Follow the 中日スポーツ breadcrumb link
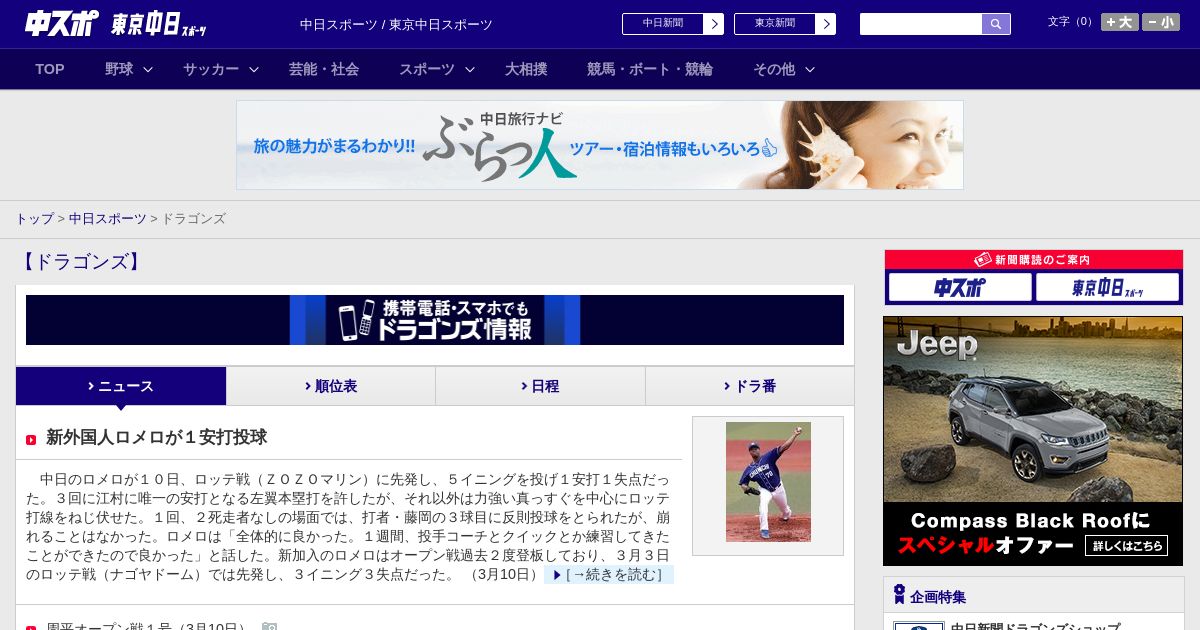The width and height of the screenshot is (1200, 630). [108, 218]
